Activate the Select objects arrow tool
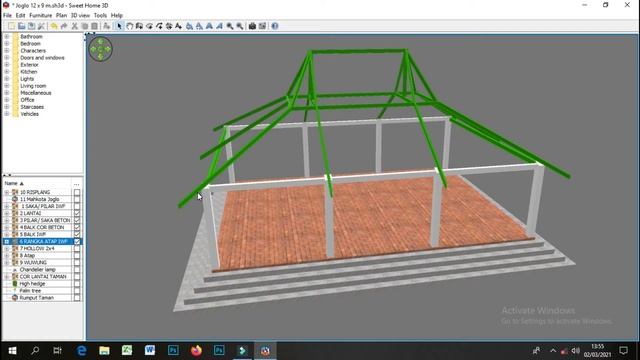Viewport: 640px width, 360px height. (119, 26)
